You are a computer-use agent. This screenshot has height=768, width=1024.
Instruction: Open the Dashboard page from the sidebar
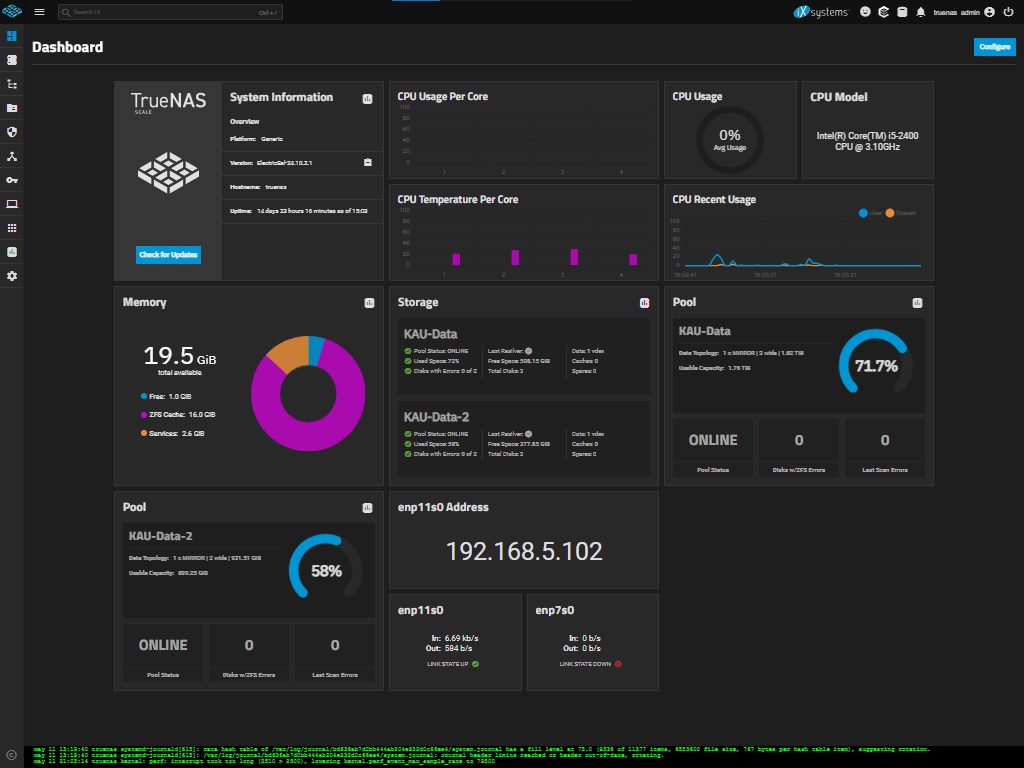point(12,36)
